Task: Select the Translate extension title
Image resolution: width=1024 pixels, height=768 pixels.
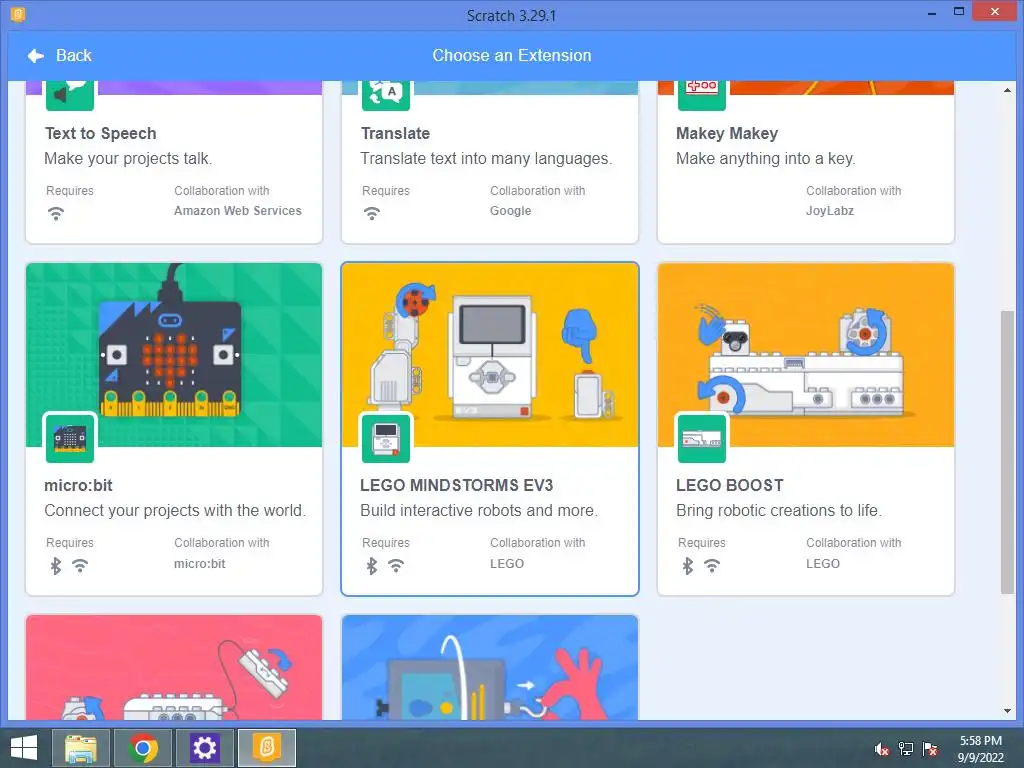Action: click(395, 133)
